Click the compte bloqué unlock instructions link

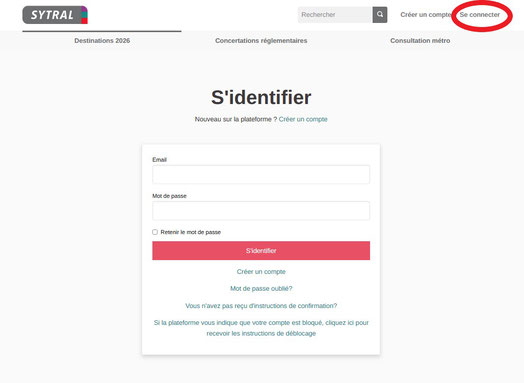(x=261, y=328)
